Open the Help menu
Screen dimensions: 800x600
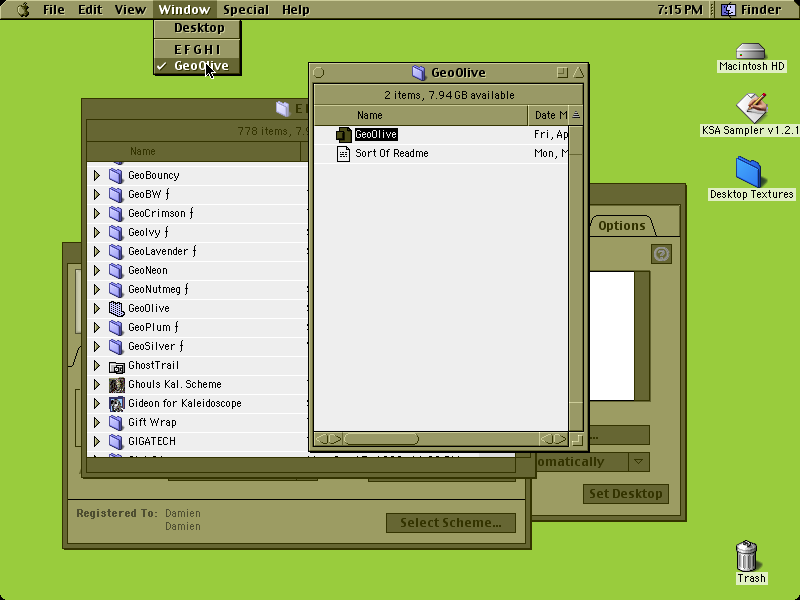pyautogui.click(x=296, y=9)
